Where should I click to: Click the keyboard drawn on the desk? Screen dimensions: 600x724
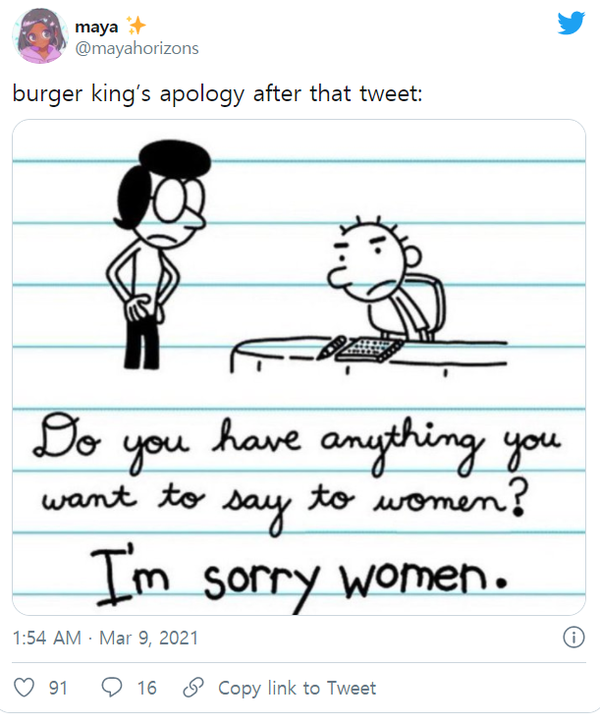coord(371,348)
